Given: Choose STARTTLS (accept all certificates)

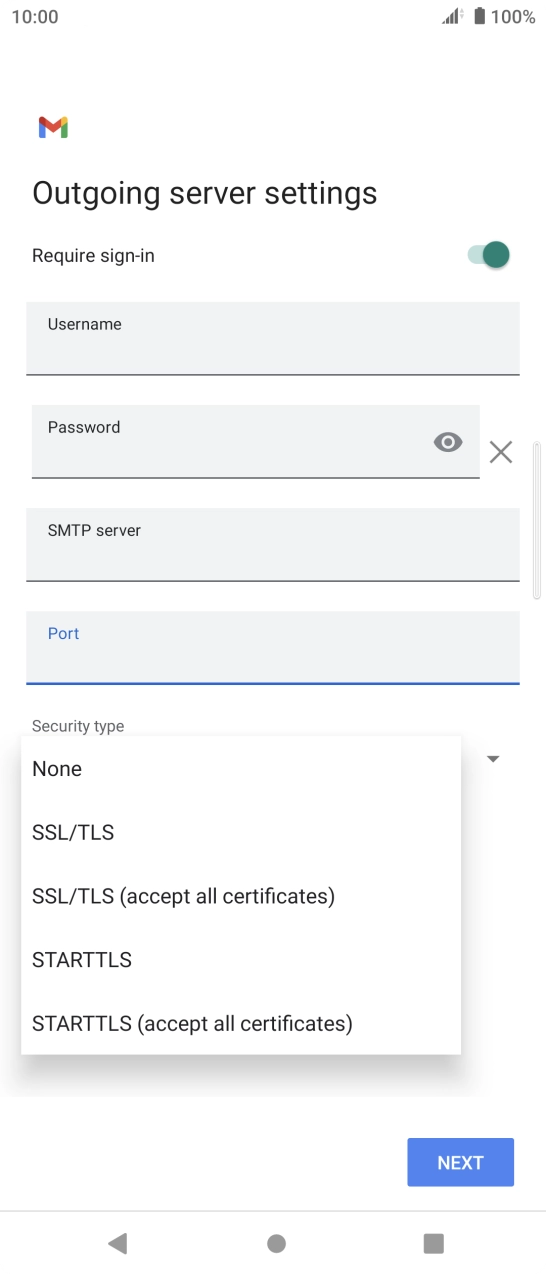Looking at the screenshot, I should coord(241,1024).
